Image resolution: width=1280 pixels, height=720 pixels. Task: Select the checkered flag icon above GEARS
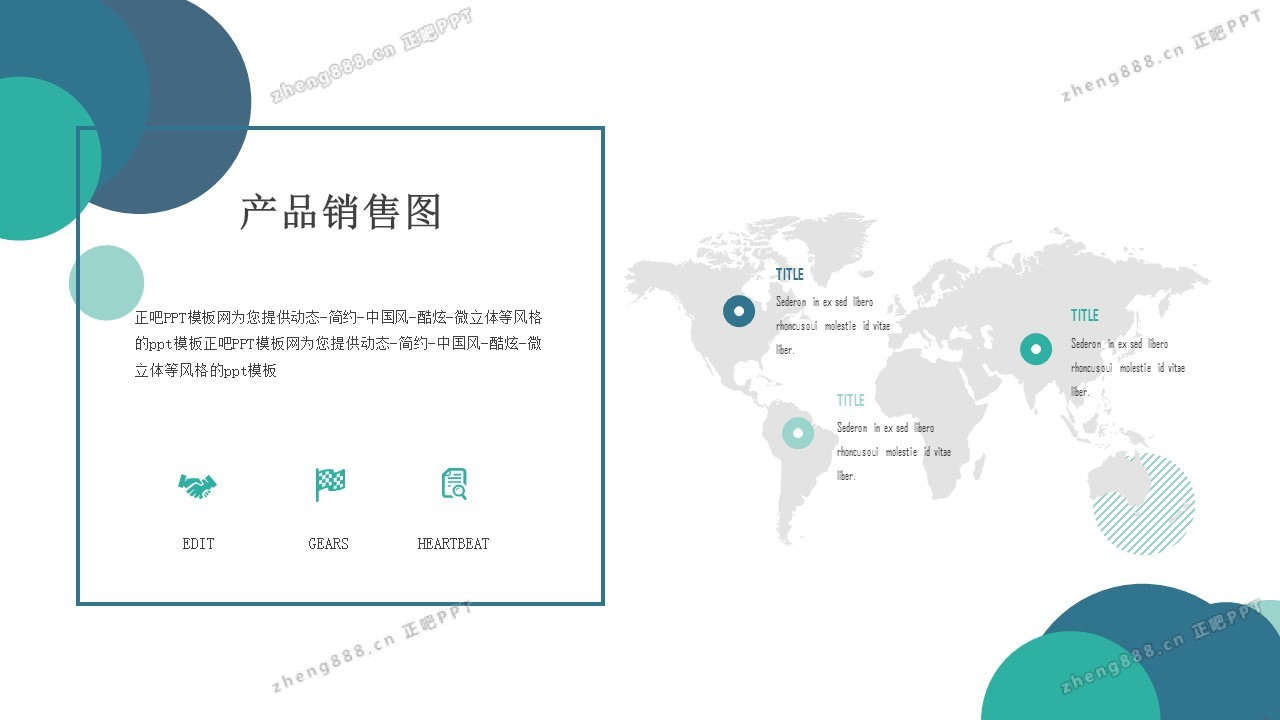coord(329,485)
